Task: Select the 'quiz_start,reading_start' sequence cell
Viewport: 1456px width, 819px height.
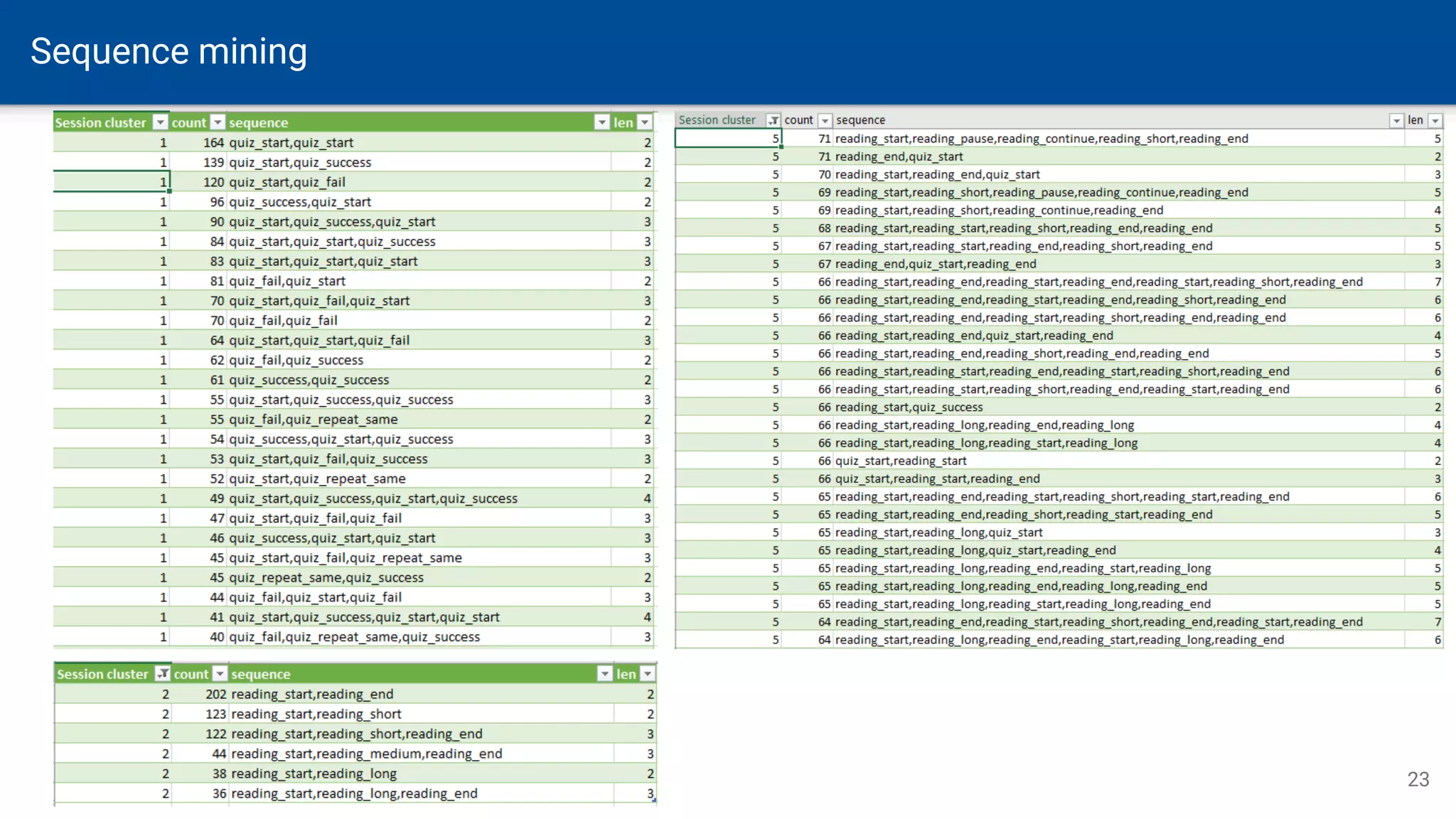Action: pyautogui.click(x=1119, y=461)
